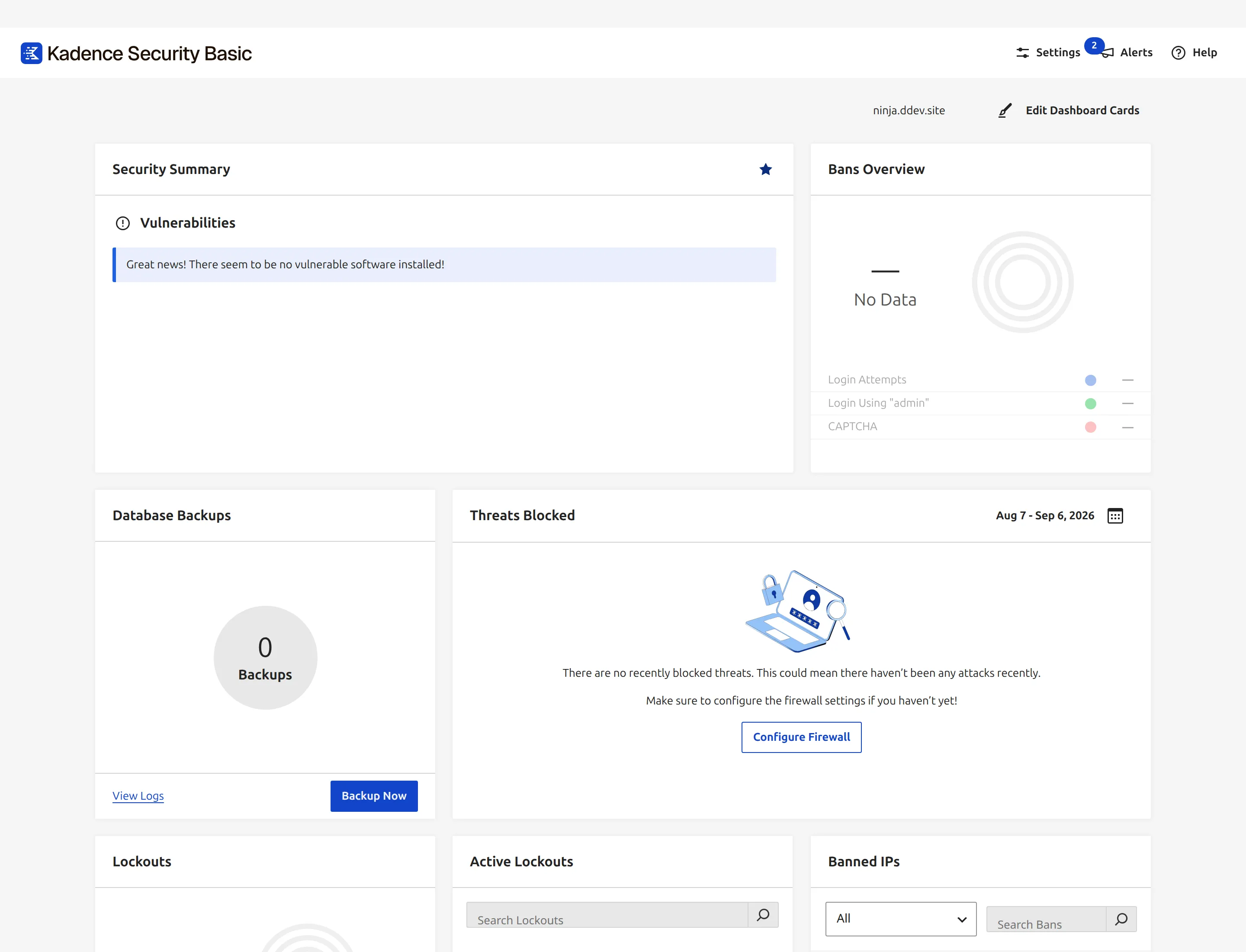Image resolution: width=1246 pixels, height=952 pixels.
Task: Click the Configure Firewall button
Action: coord(801,737)
